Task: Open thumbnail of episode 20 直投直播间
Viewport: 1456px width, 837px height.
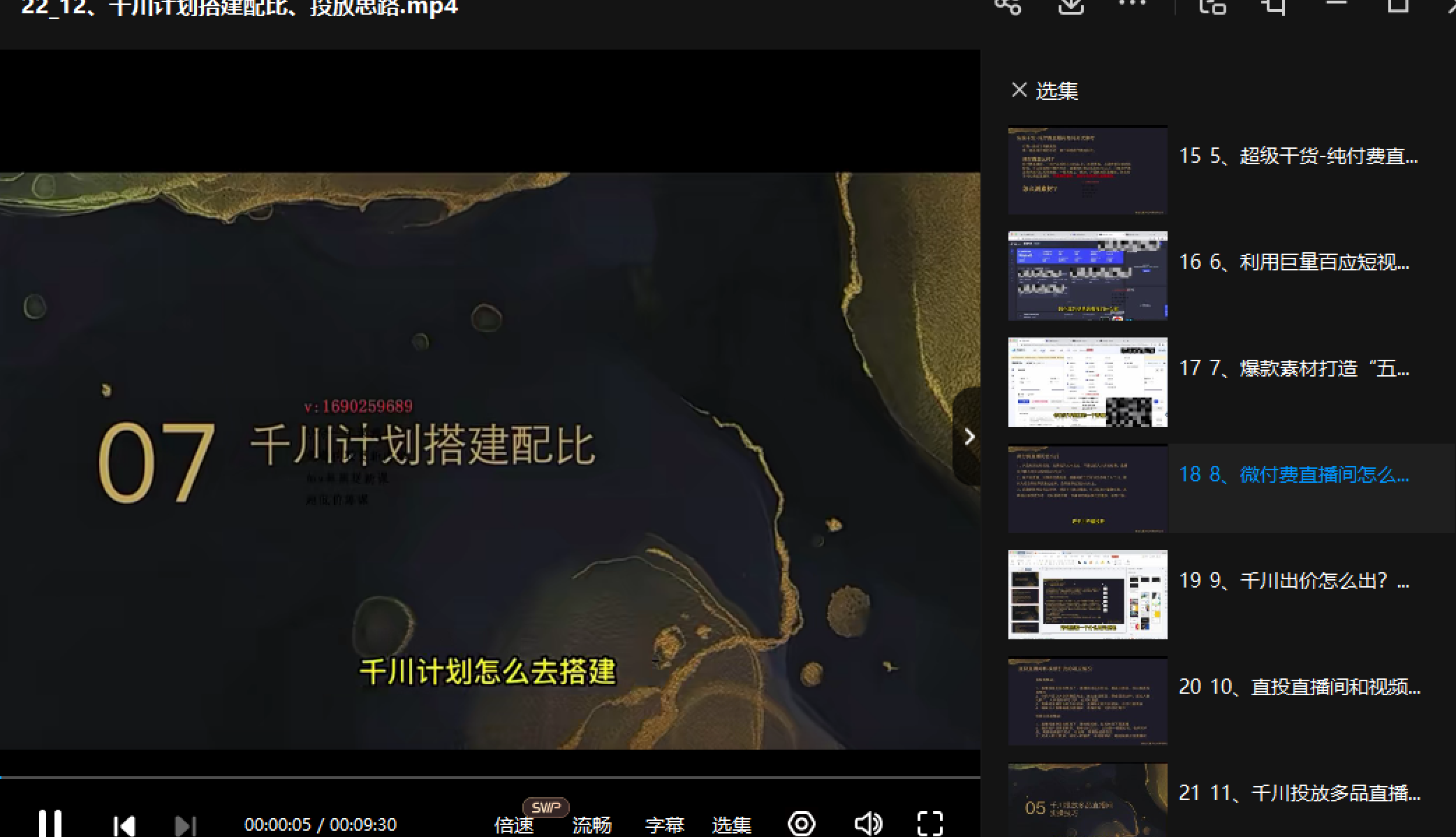Action: [1087, 701]
